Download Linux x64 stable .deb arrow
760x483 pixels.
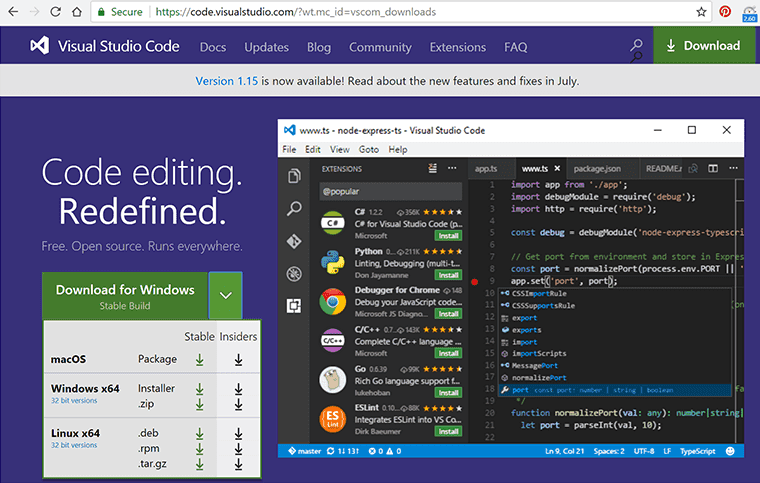200,434
